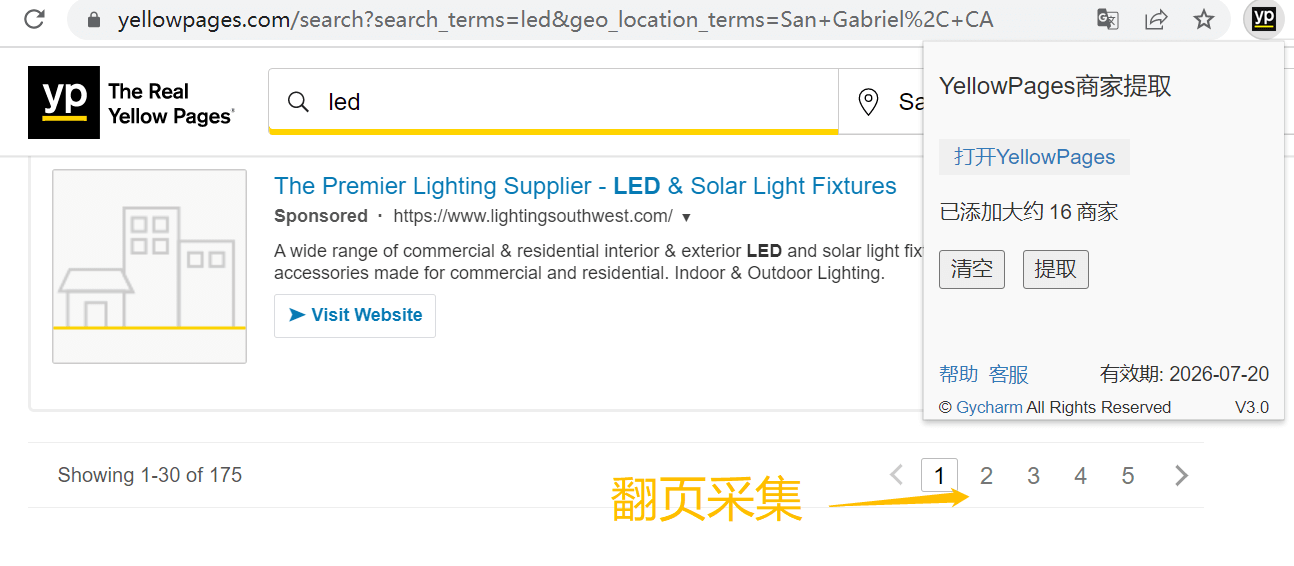Go to results page 2
Viewport: 1294px width, 566px height.
tap(986, 476)
